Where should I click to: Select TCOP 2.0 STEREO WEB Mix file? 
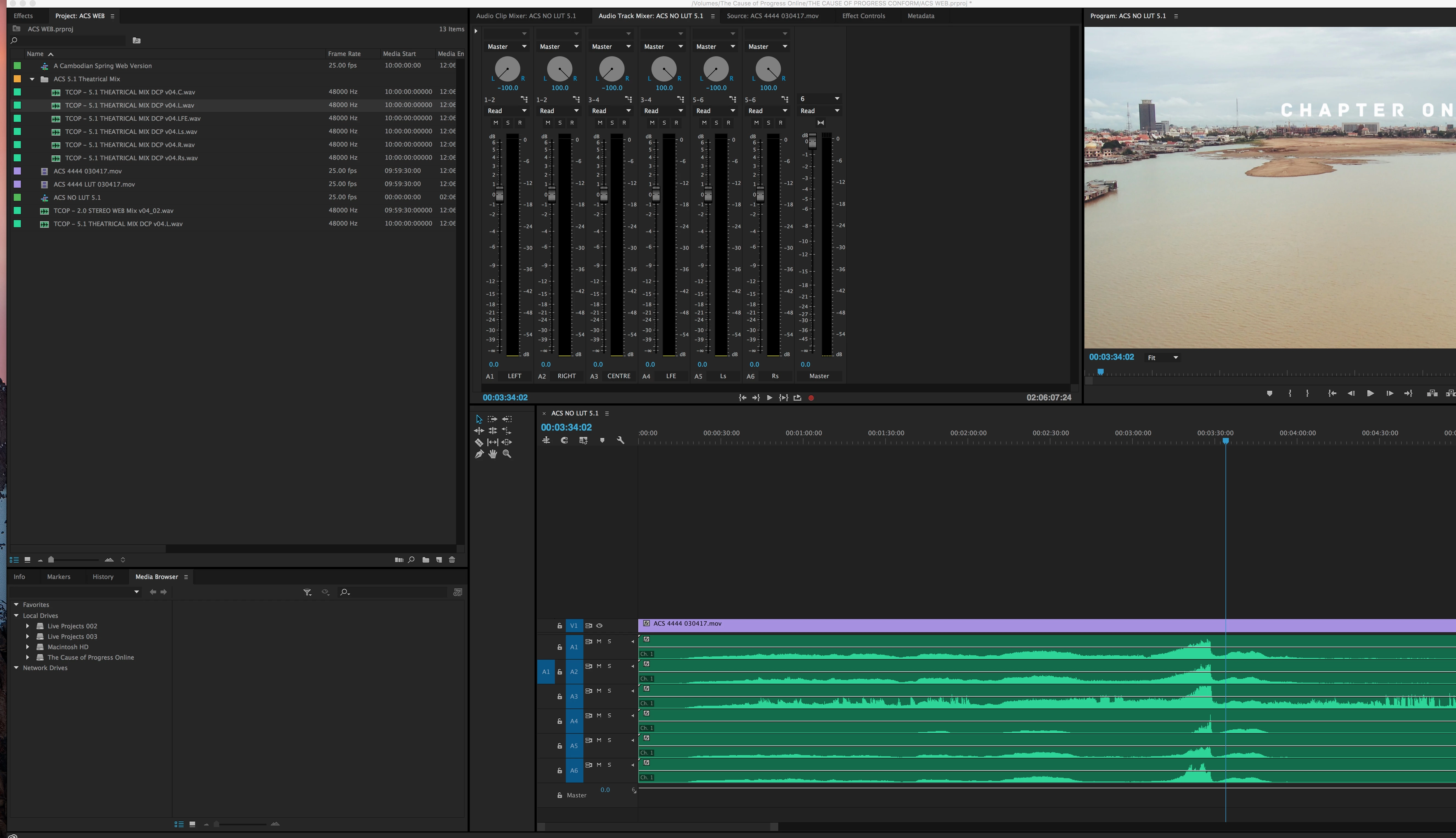(x=113, y=211)
